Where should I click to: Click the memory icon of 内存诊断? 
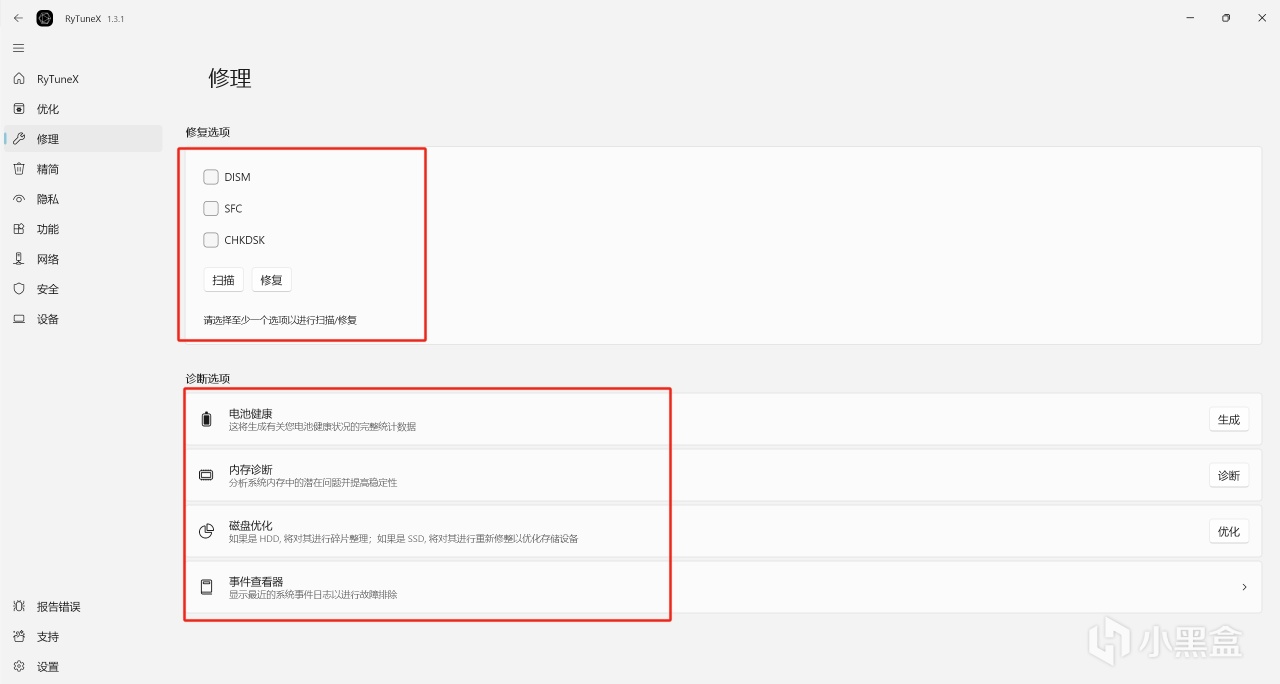click(x=206, y=475)
